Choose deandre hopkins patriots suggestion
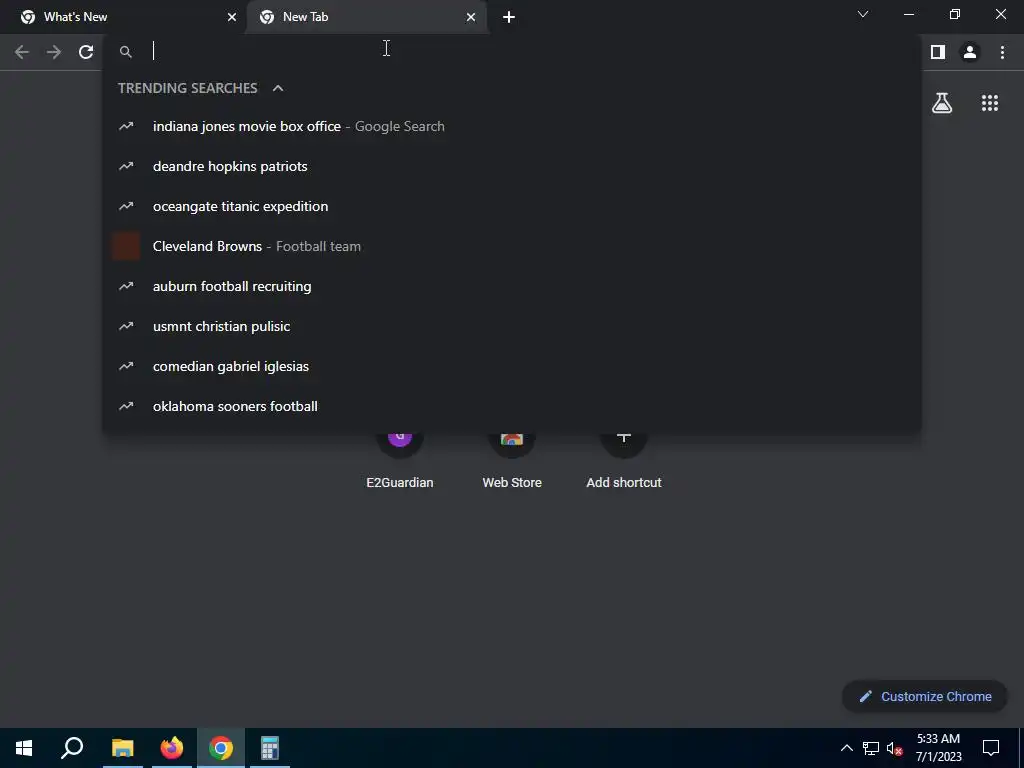 pos(511,166)
